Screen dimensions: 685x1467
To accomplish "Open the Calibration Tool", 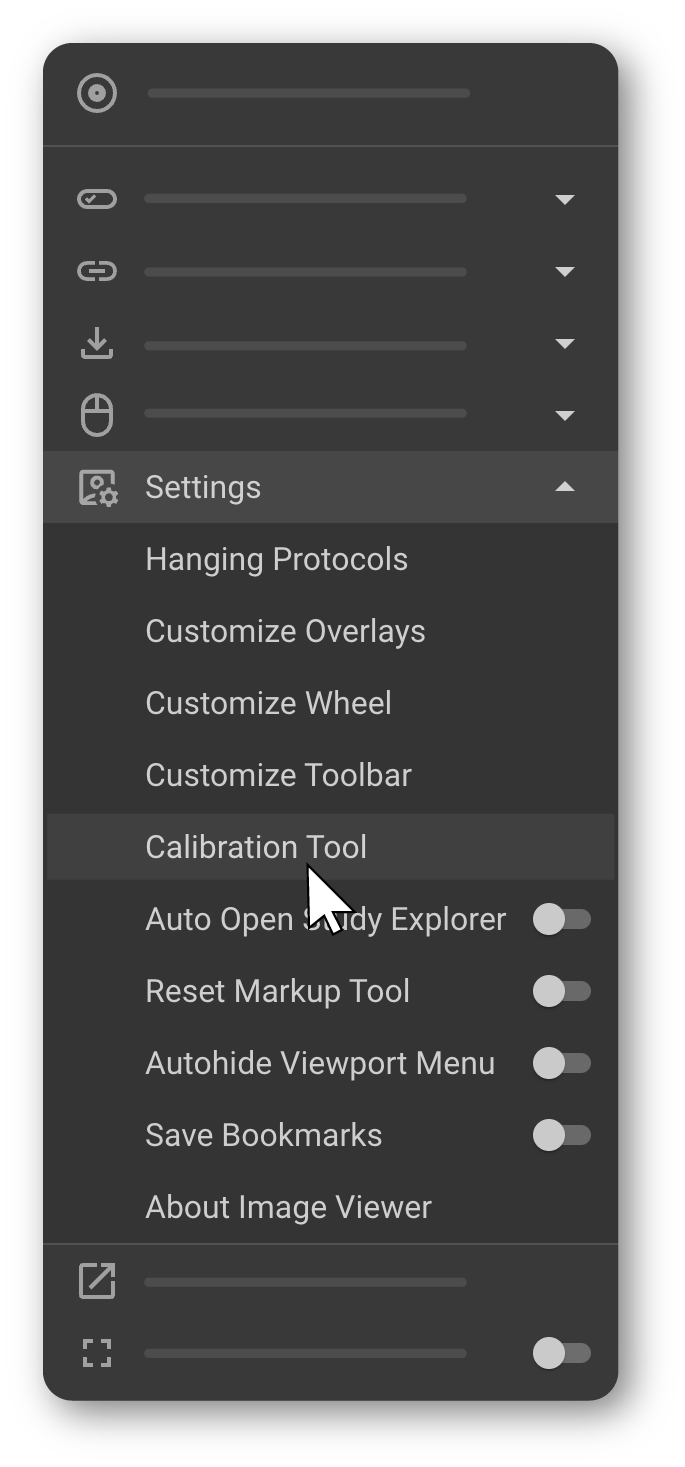I will [x=256, y=847].
